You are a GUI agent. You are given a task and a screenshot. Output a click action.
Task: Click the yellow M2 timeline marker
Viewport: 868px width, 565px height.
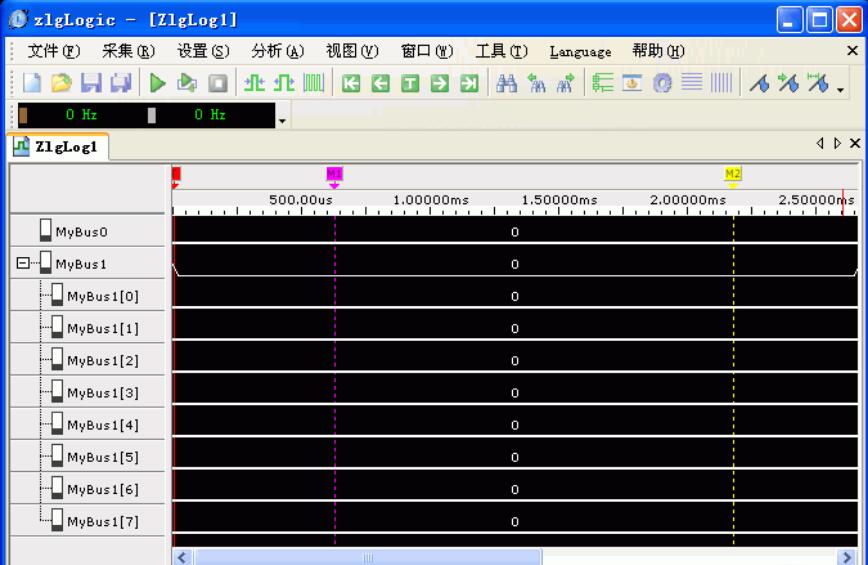click(733, 177)
